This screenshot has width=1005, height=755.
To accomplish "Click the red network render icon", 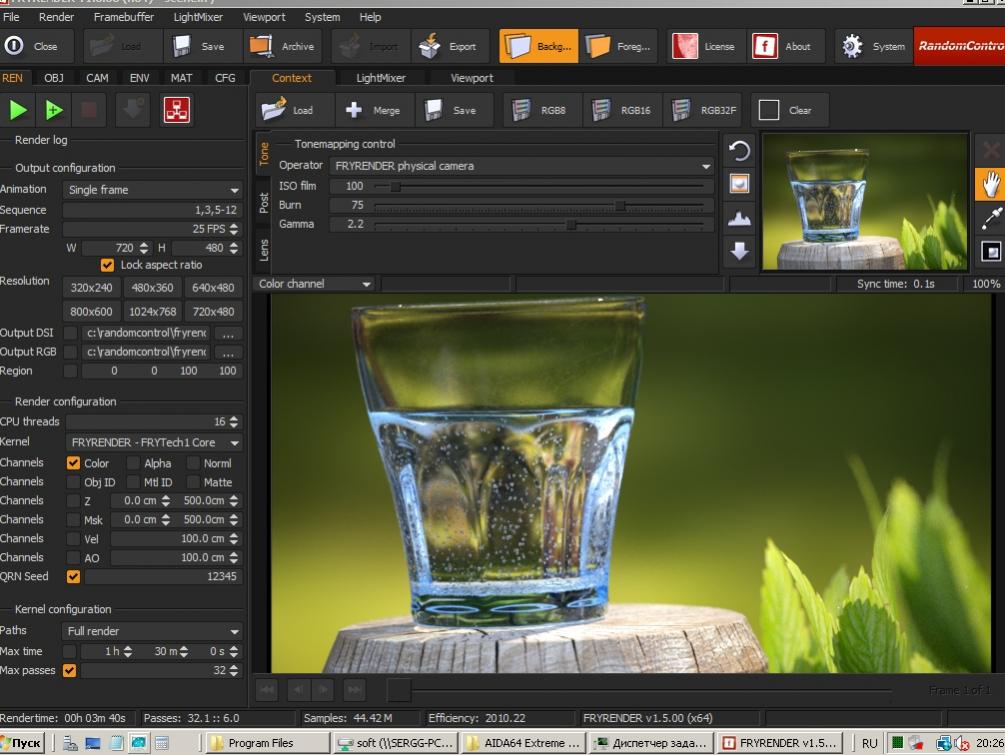I will [176, 110].
